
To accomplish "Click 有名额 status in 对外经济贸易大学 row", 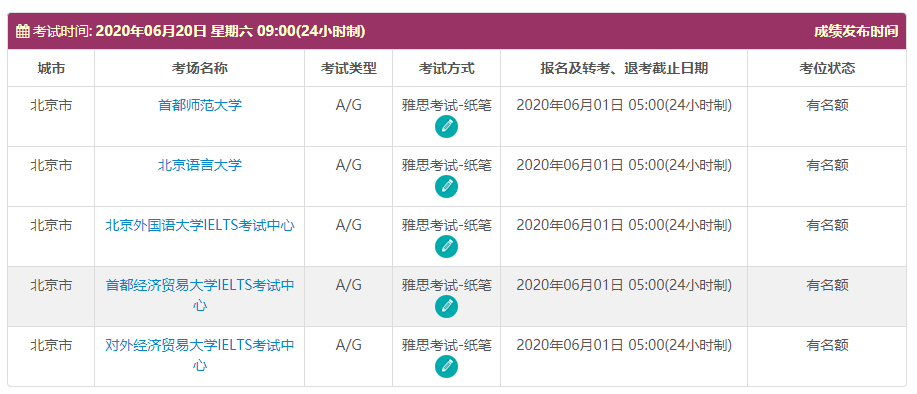I will (x=827, y=345).
